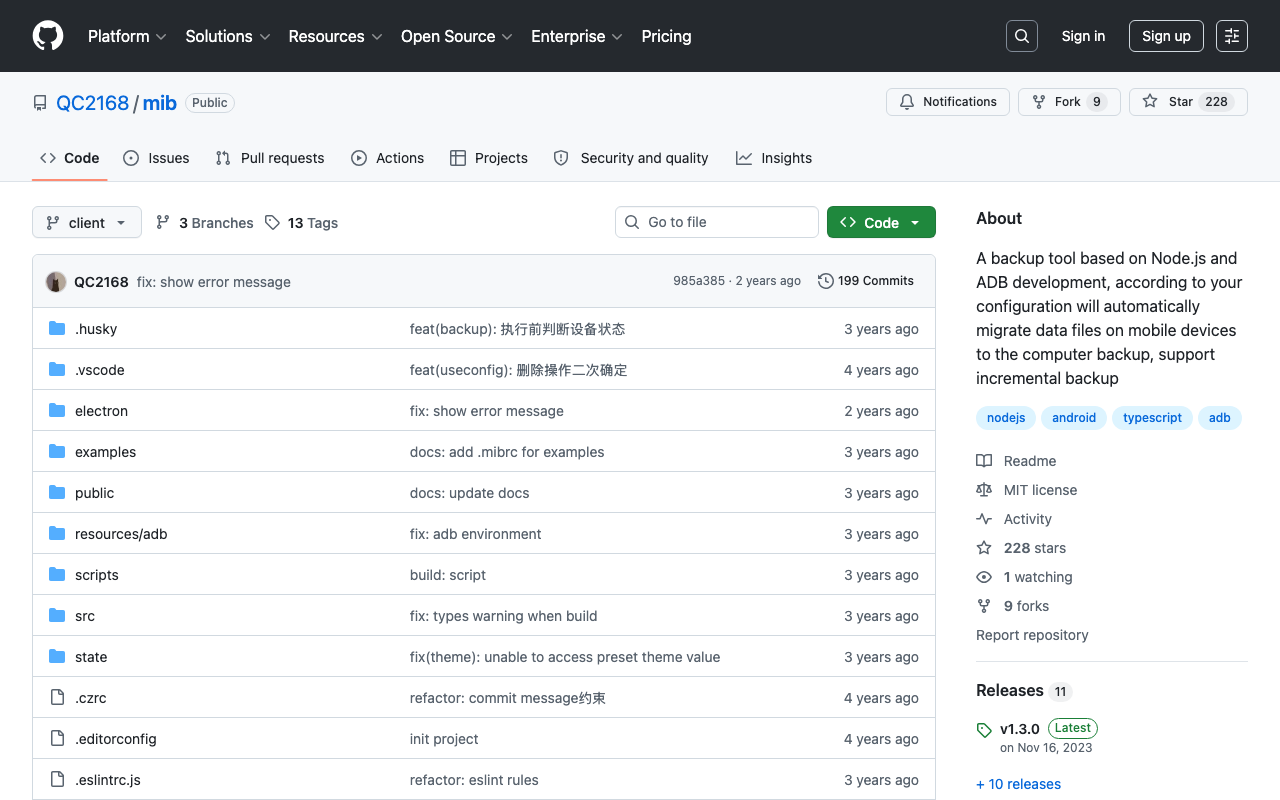Screen dimensions: 1280x800
Task: Select the nodejs topic tag
Action: point(1006,418)
